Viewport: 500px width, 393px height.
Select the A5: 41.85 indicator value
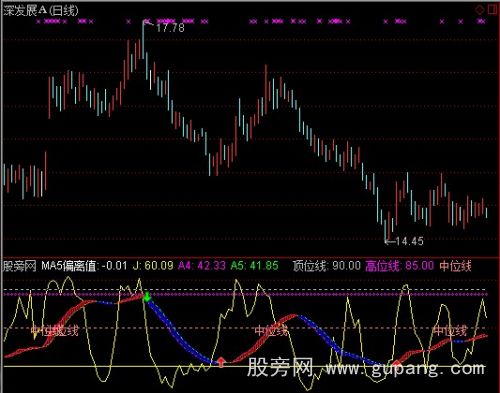point(254,266)
